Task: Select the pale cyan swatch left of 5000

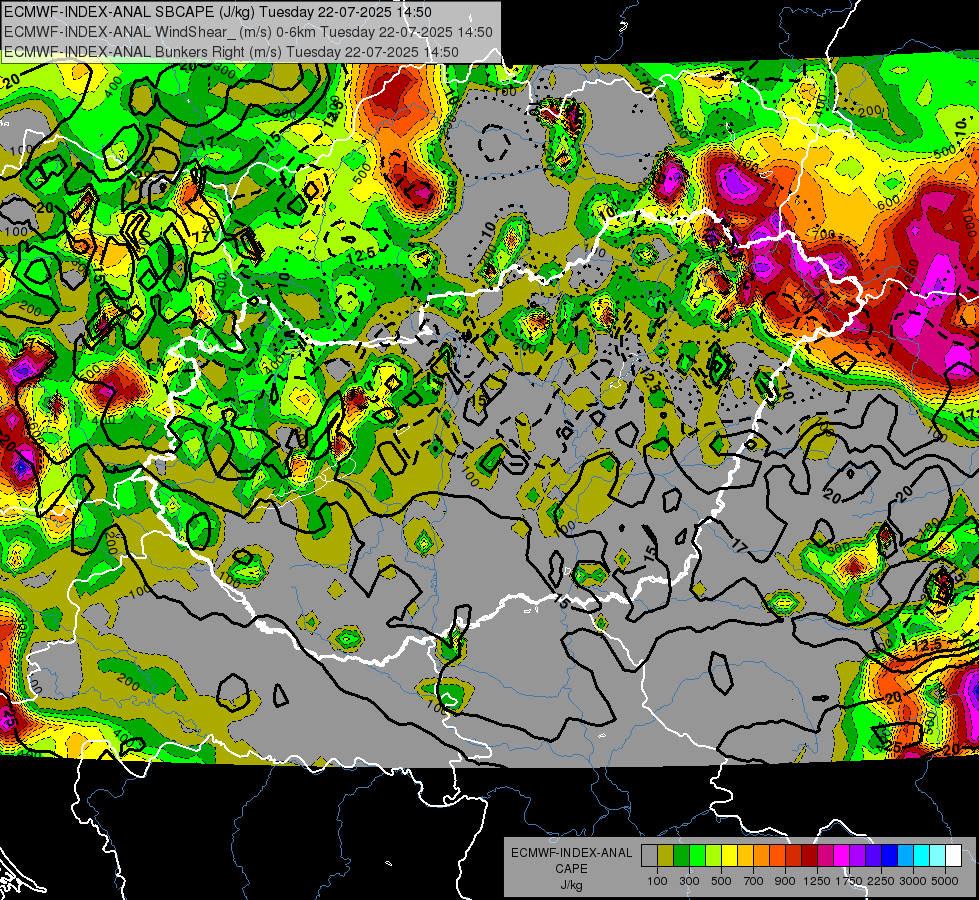Action: pos(938,855)
